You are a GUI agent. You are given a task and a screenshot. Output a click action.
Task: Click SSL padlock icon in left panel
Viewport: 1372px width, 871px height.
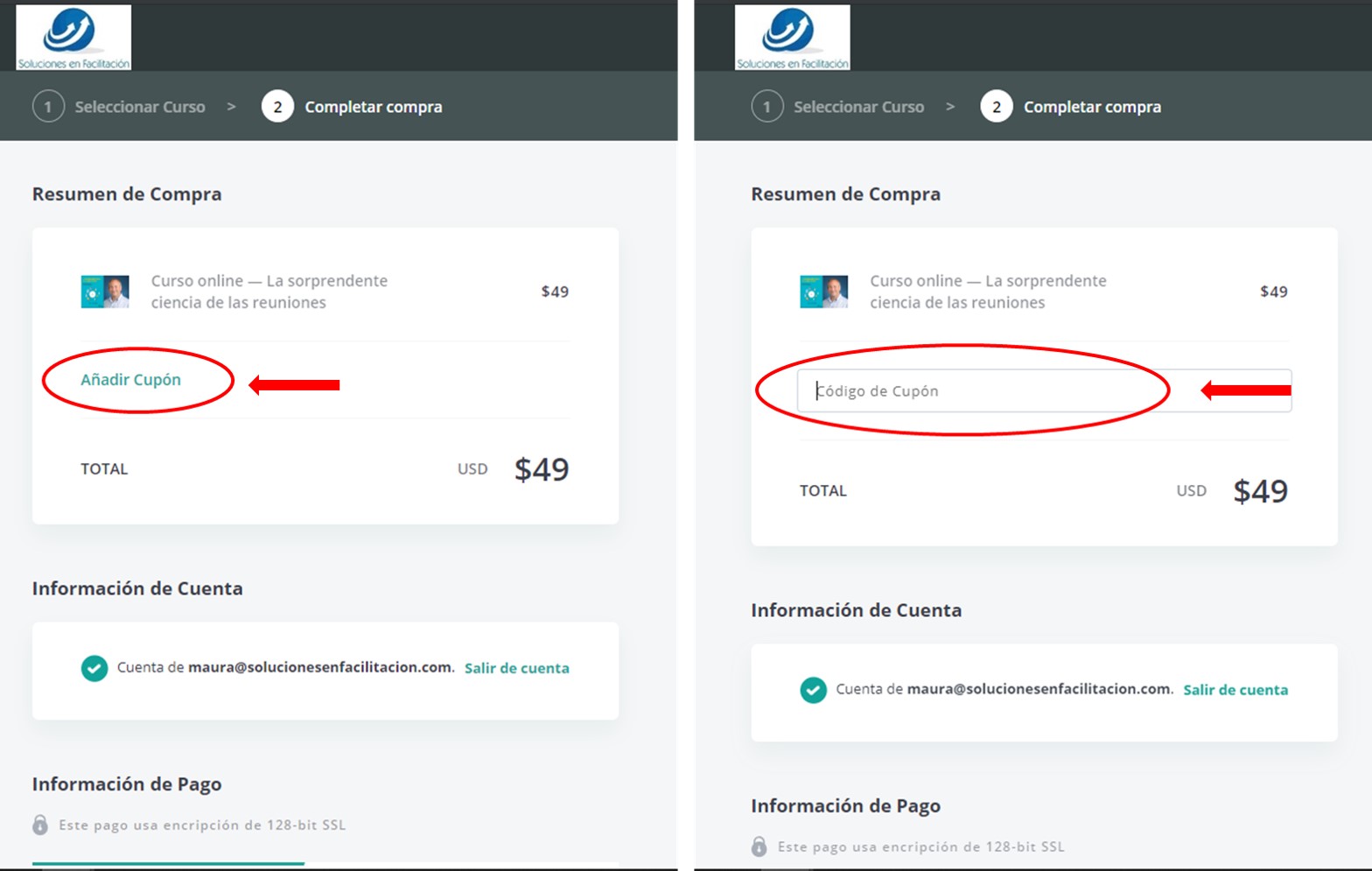pos(40,825)
